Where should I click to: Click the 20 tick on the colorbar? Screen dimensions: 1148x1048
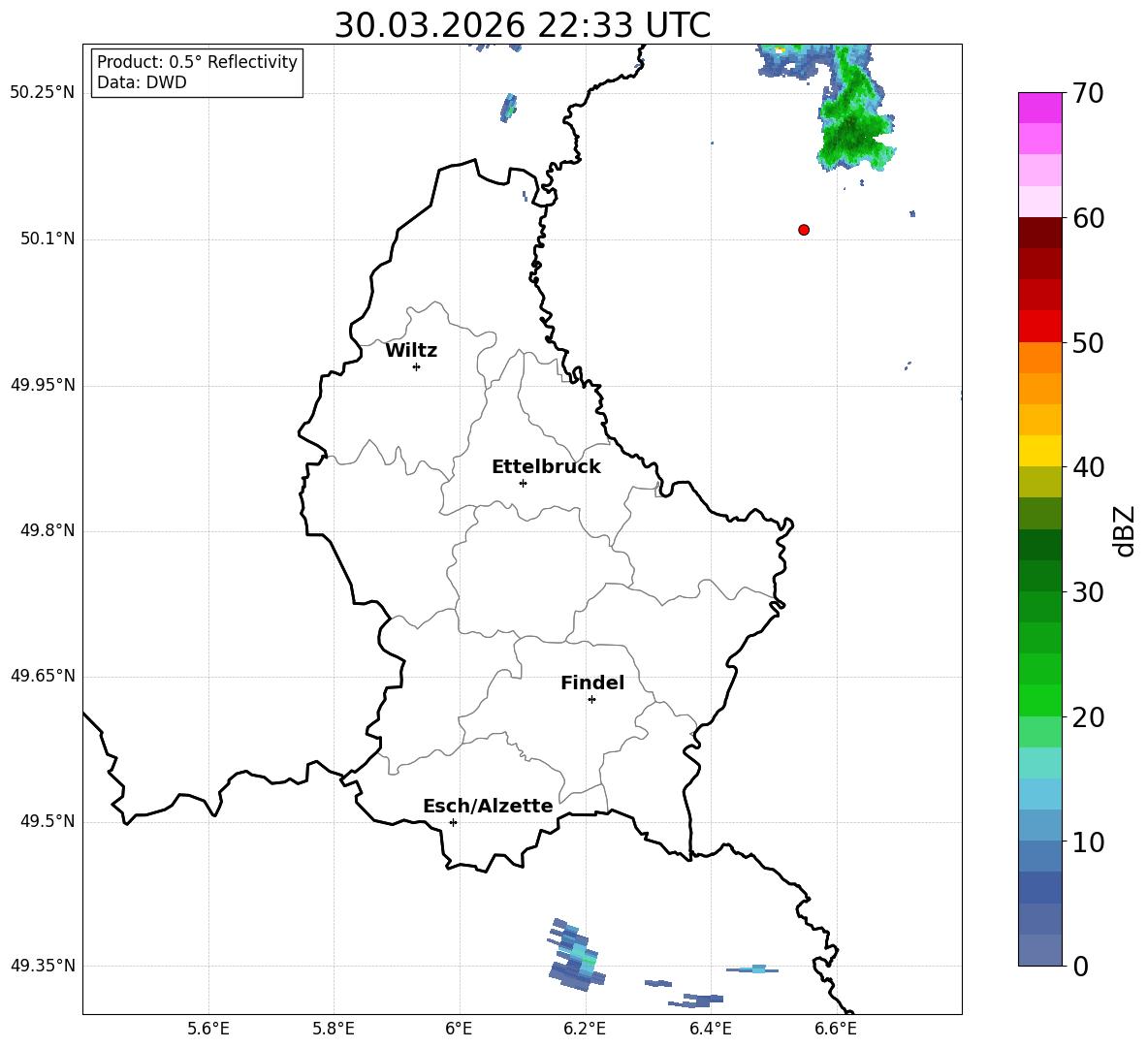pyautogui.click(x=1087, y=716)
